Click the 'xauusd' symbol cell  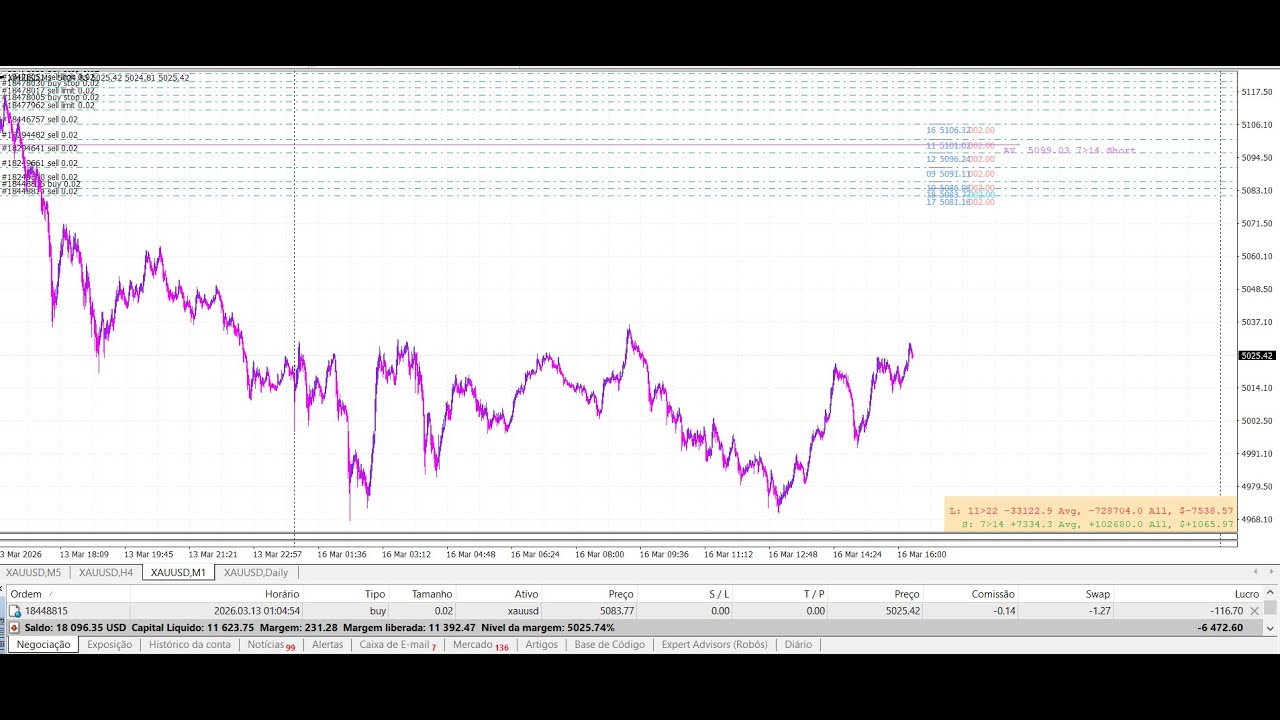522,611
